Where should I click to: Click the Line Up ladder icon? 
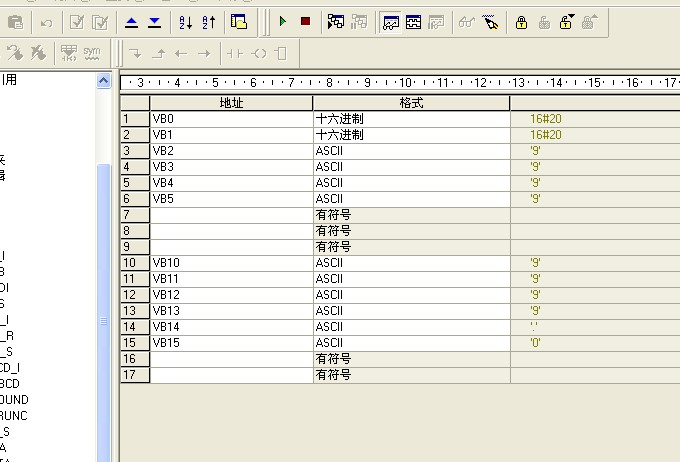pos(159,54)
